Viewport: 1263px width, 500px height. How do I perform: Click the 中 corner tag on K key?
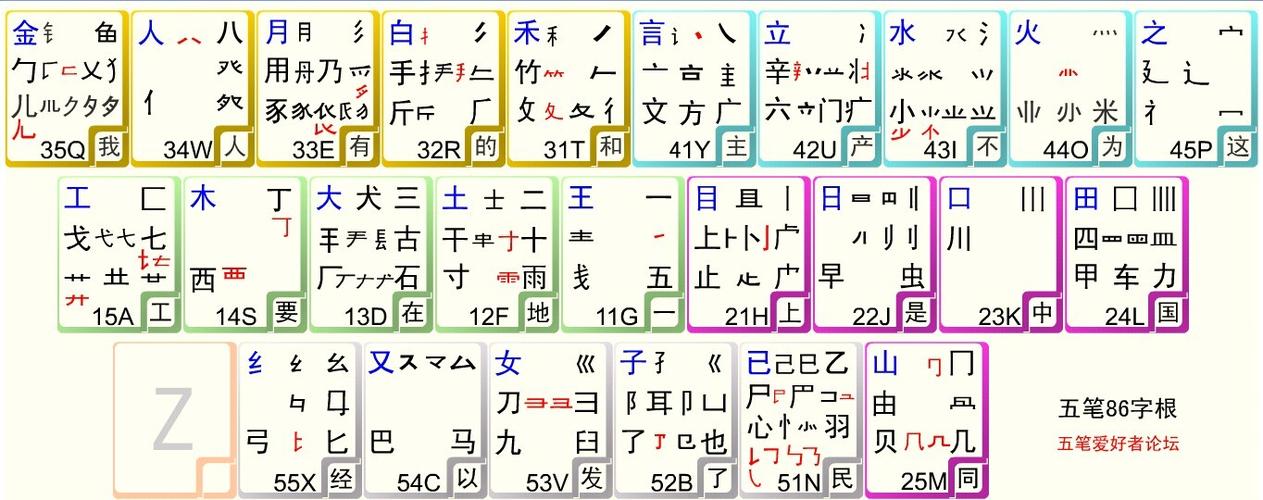coord(1043,313)
